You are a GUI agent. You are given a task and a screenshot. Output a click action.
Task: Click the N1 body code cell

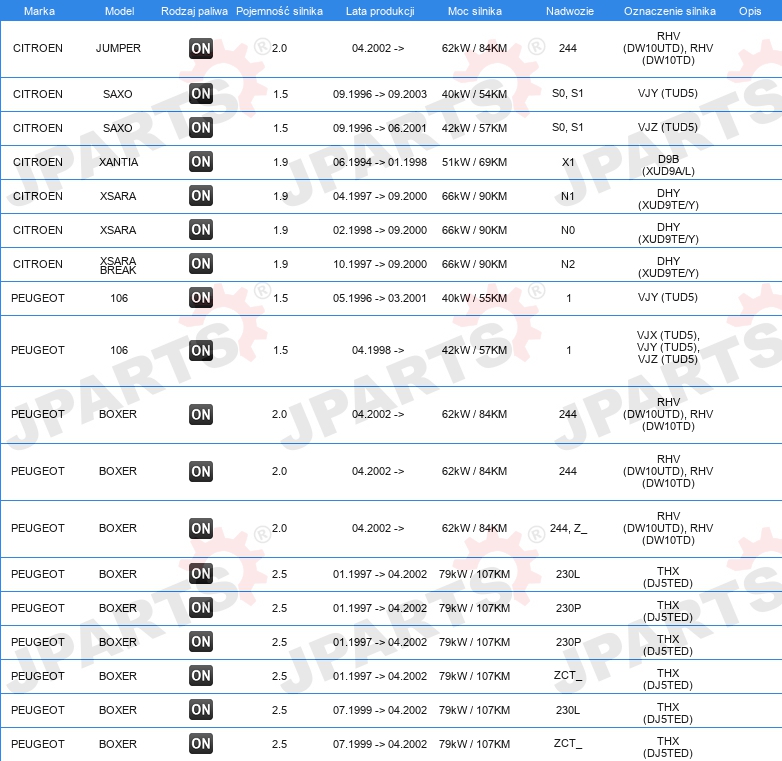pos(568,196)
